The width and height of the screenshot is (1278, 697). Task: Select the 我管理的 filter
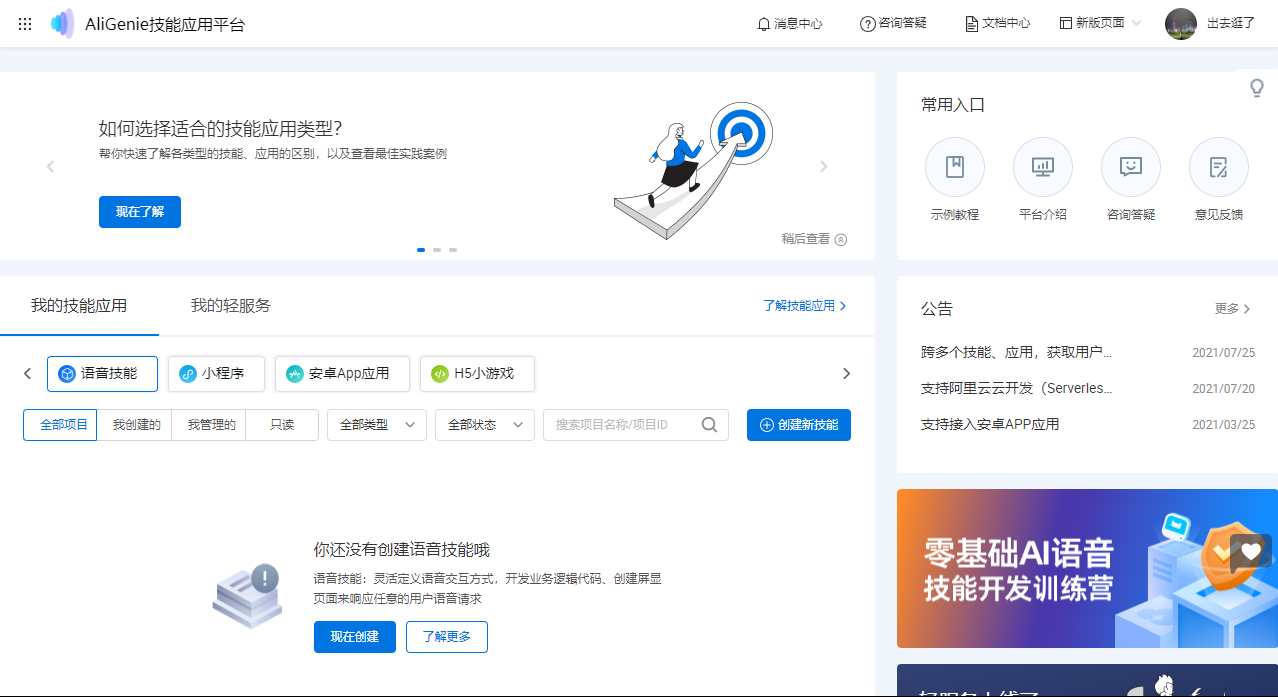[209, 425]
